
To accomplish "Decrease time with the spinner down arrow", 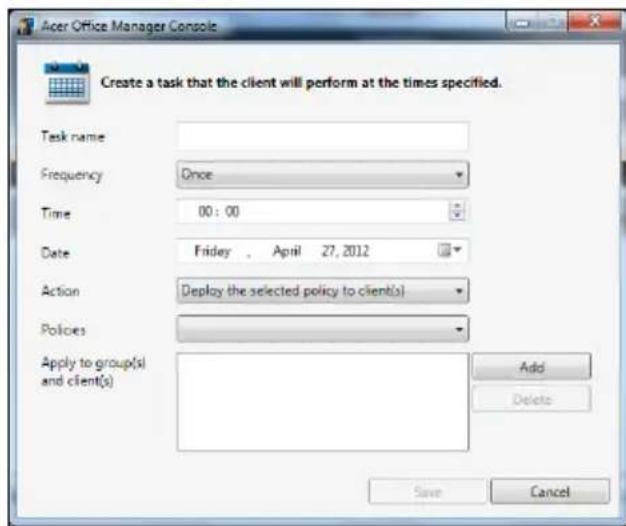I will 458,216.
